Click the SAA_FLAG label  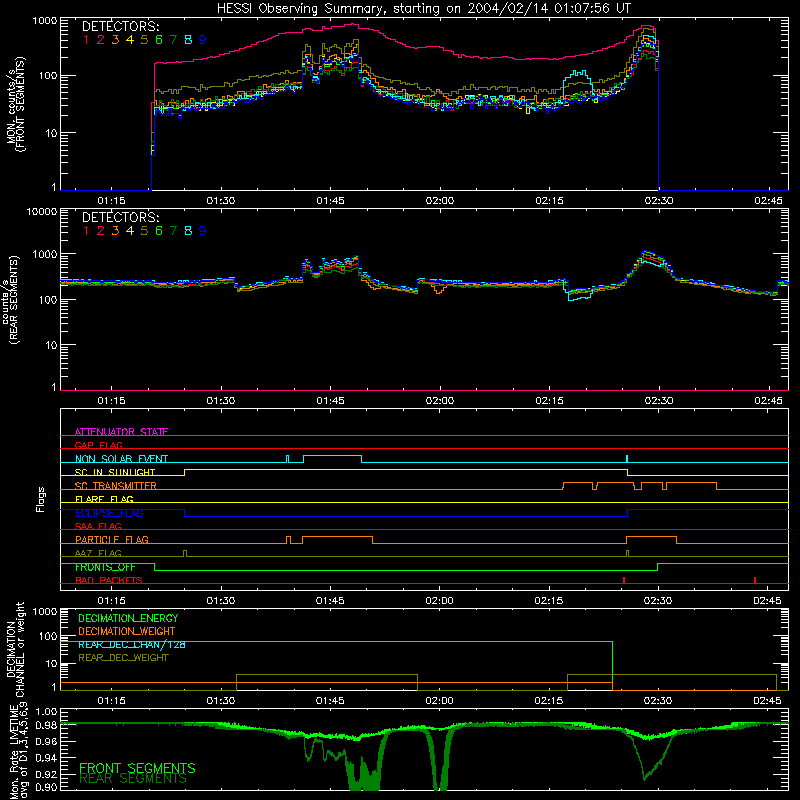coord(98,526)
